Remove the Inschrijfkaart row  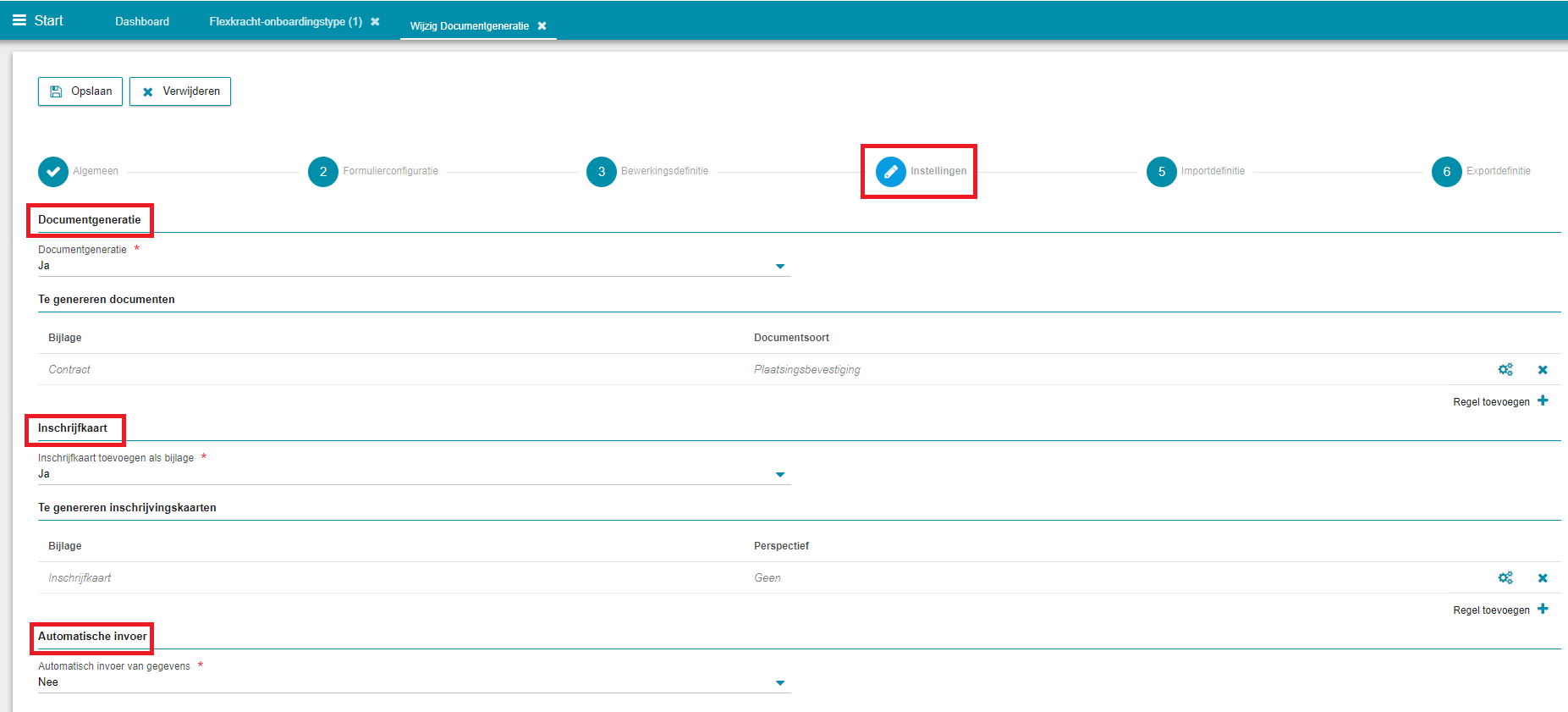(1542, 578)
